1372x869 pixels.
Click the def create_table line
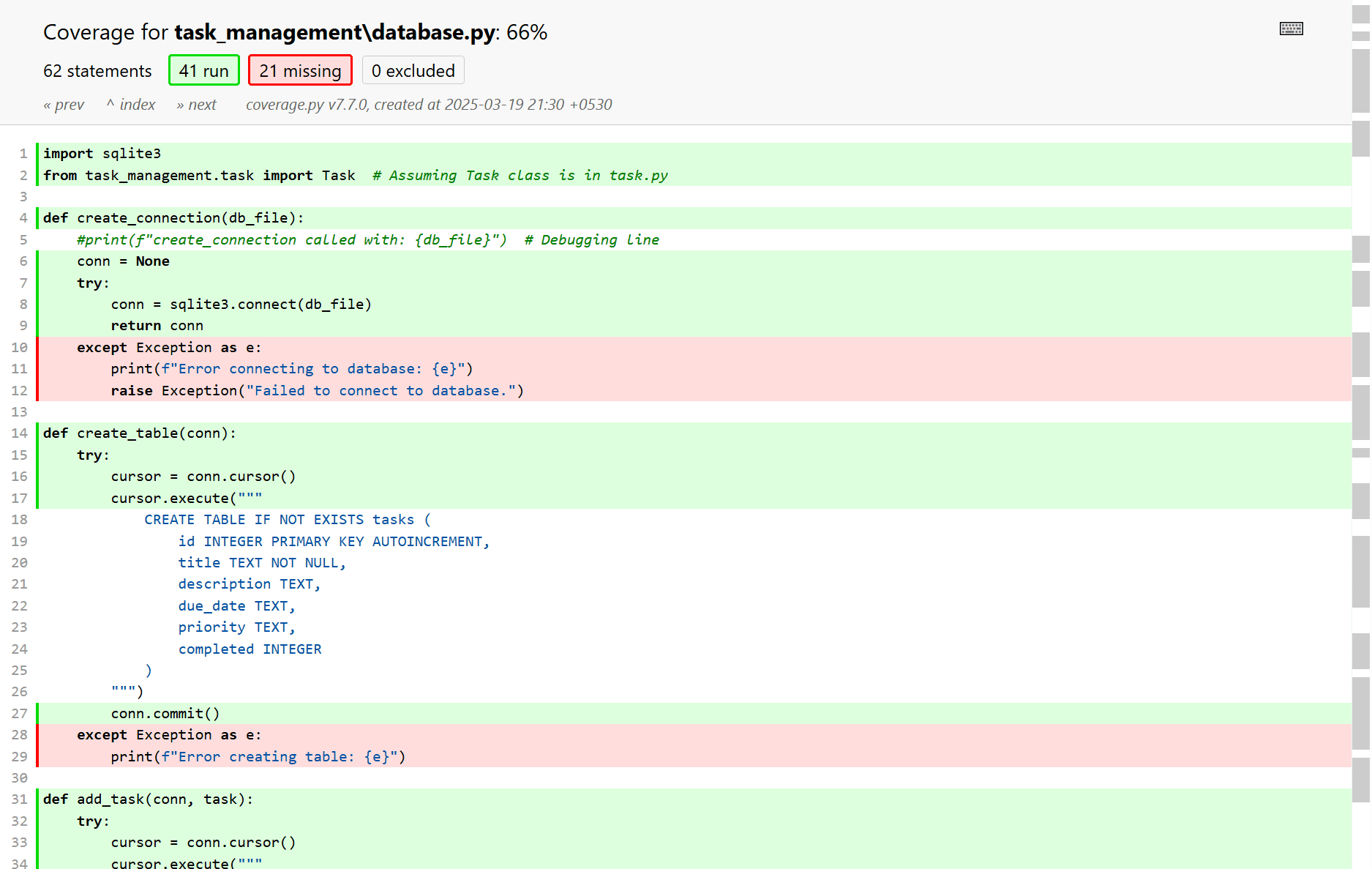139,433
